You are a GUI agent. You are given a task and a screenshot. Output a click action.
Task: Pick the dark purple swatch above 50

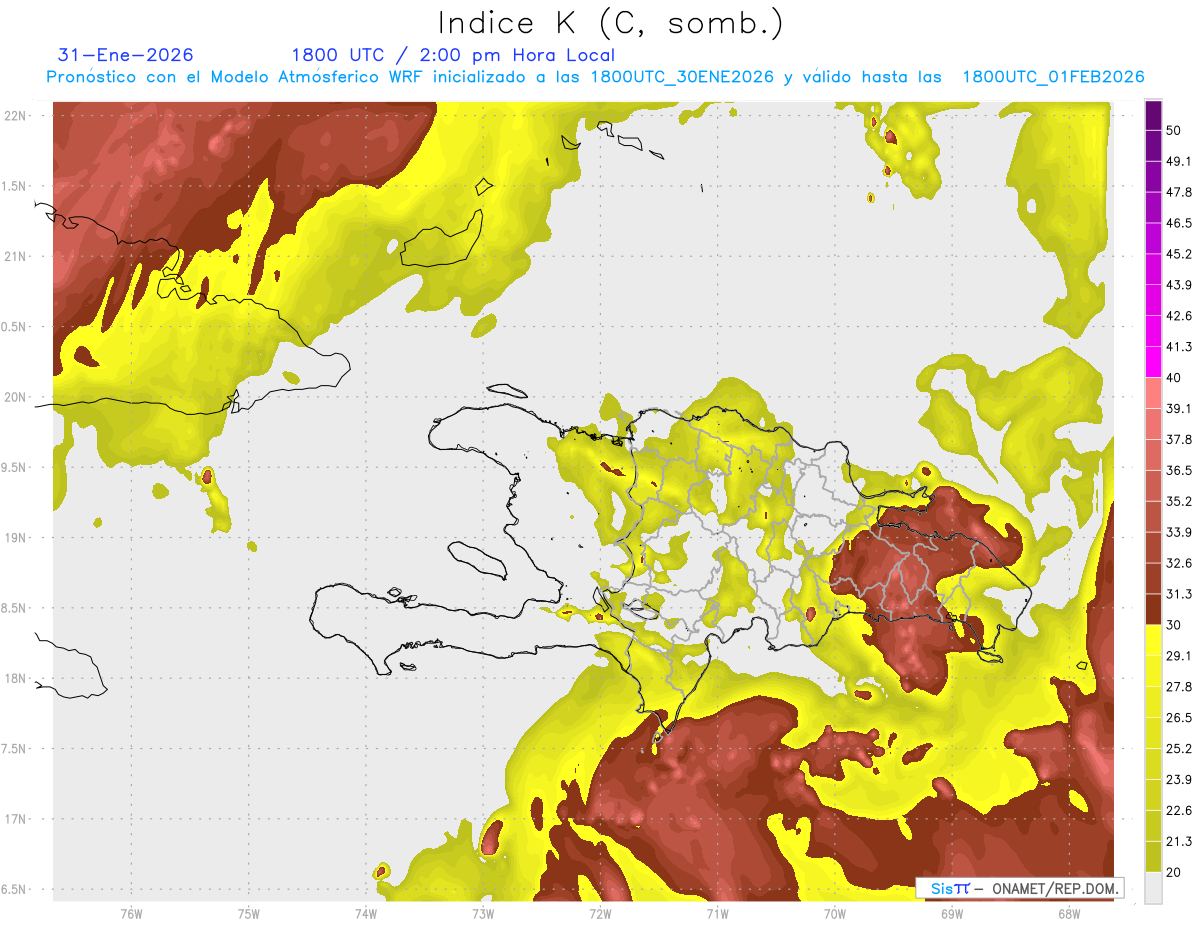1153,116
